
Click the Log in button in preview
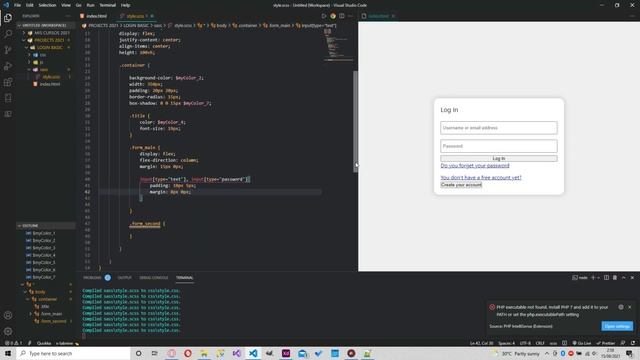[x=499, y=158]
